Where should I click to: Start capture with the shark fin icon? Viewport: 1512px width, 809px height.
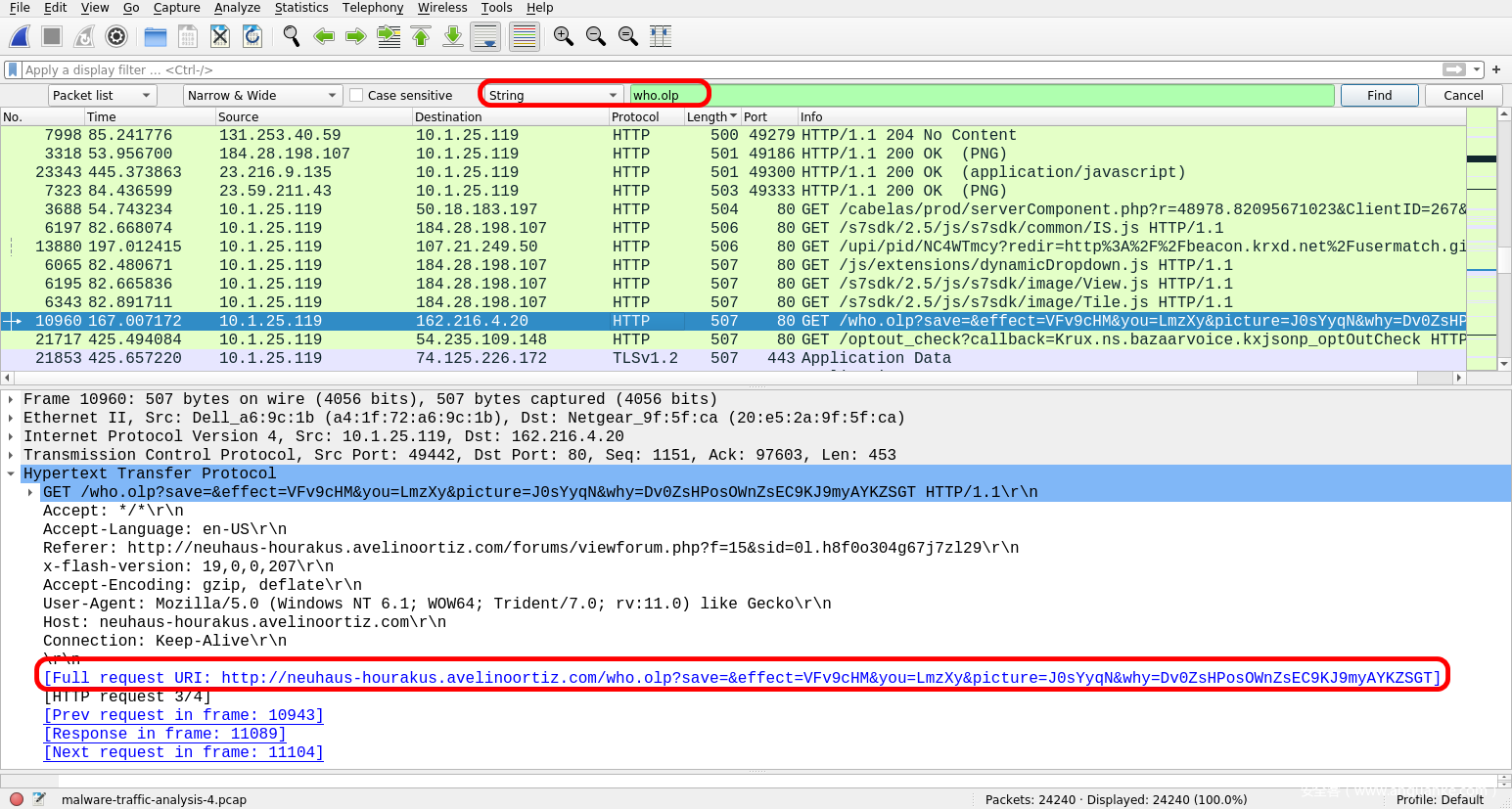point(20,37)
